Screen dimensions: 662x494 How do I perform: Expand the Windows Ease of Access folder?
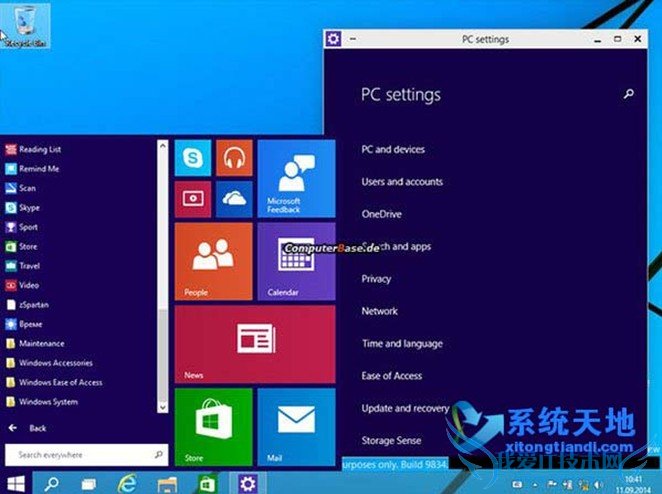[54, 382]
